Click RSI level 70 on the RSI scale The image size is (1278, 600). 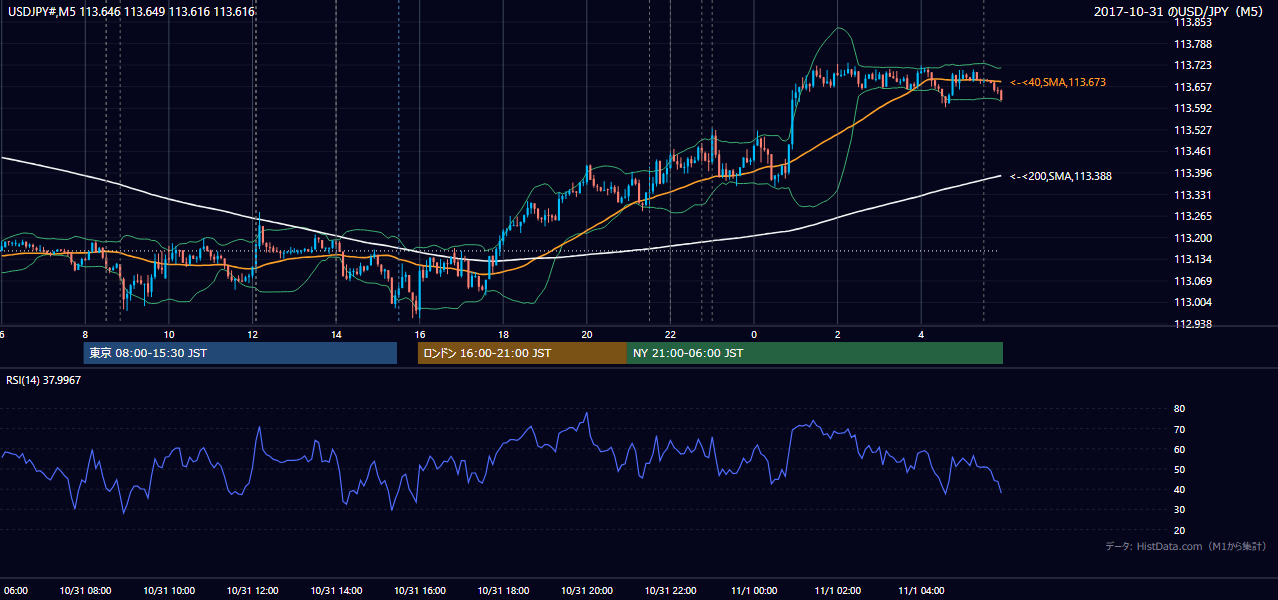point(1179,429)
